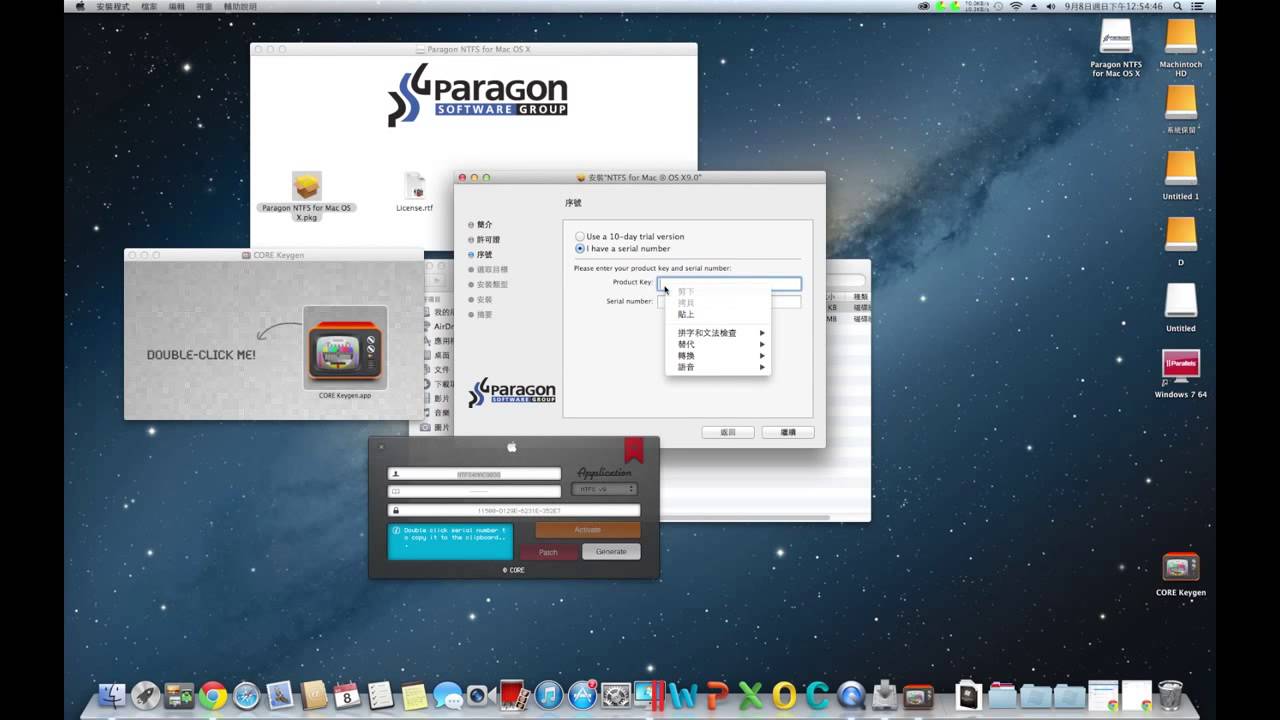Open Messages from the Dock
The height and width of the screenshot is (720, 1280).
[447, 696]
